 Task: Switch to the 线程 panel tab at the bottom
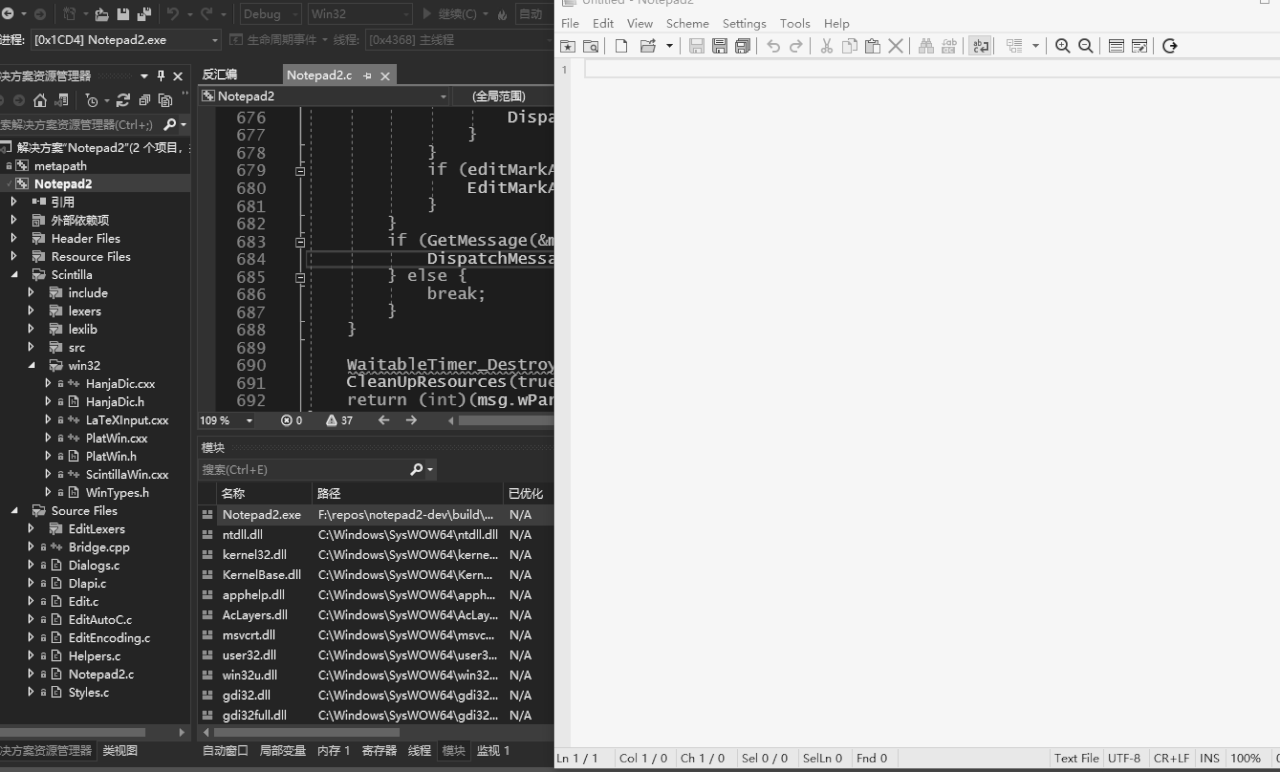tap(419, 750)
